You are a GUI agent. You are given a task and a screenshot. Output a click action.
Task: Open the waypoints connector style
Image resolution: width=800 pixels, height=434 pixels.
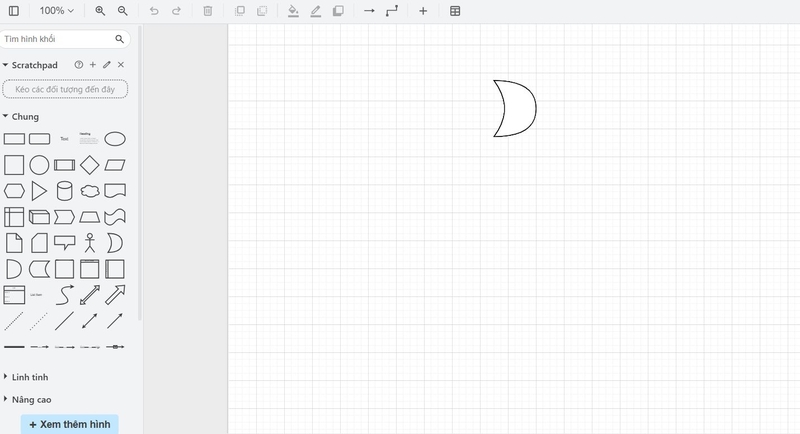[x=392, y=11]
